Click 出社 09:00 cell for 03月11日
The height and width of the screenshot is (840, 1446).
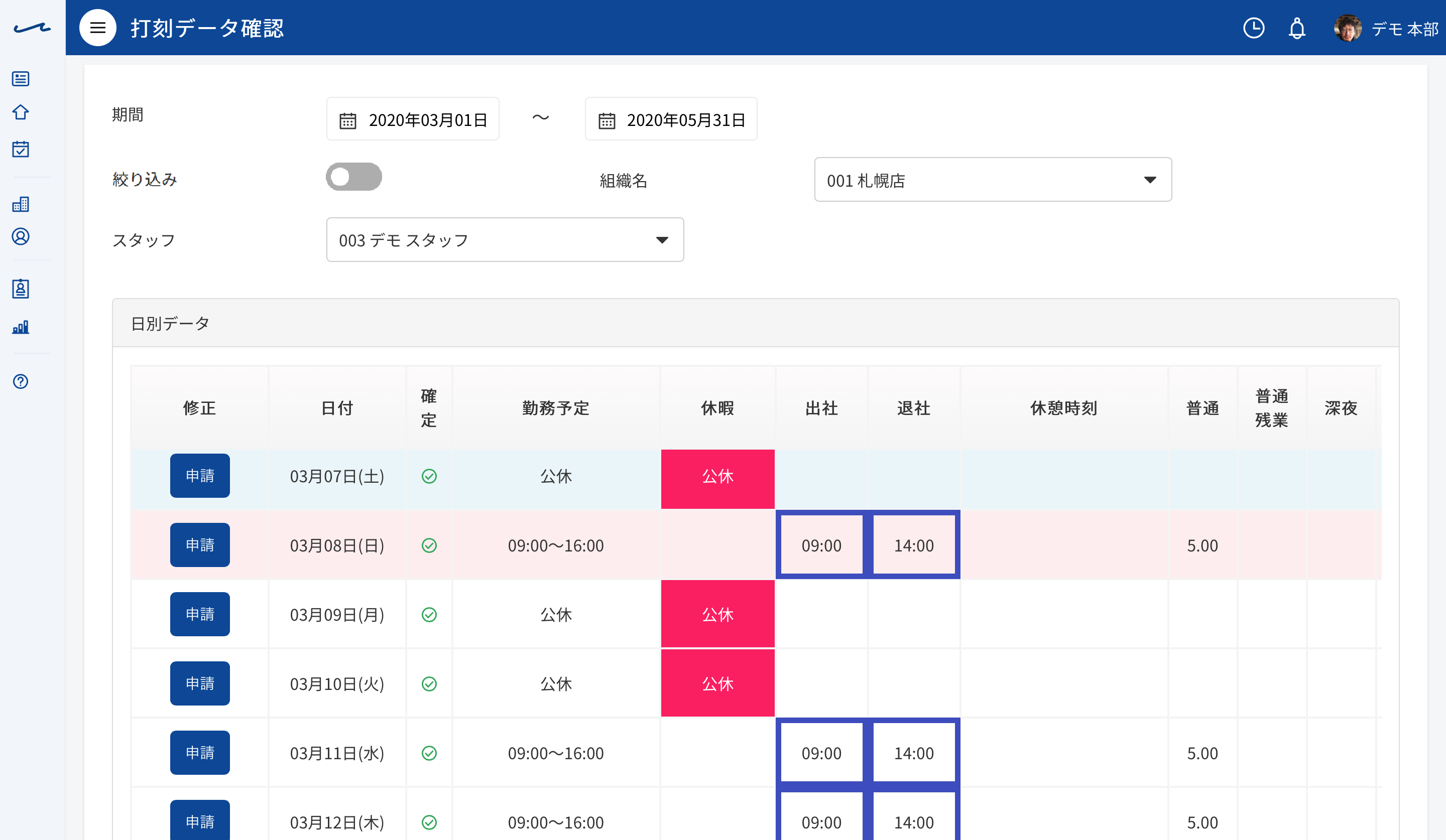(822, 752)
